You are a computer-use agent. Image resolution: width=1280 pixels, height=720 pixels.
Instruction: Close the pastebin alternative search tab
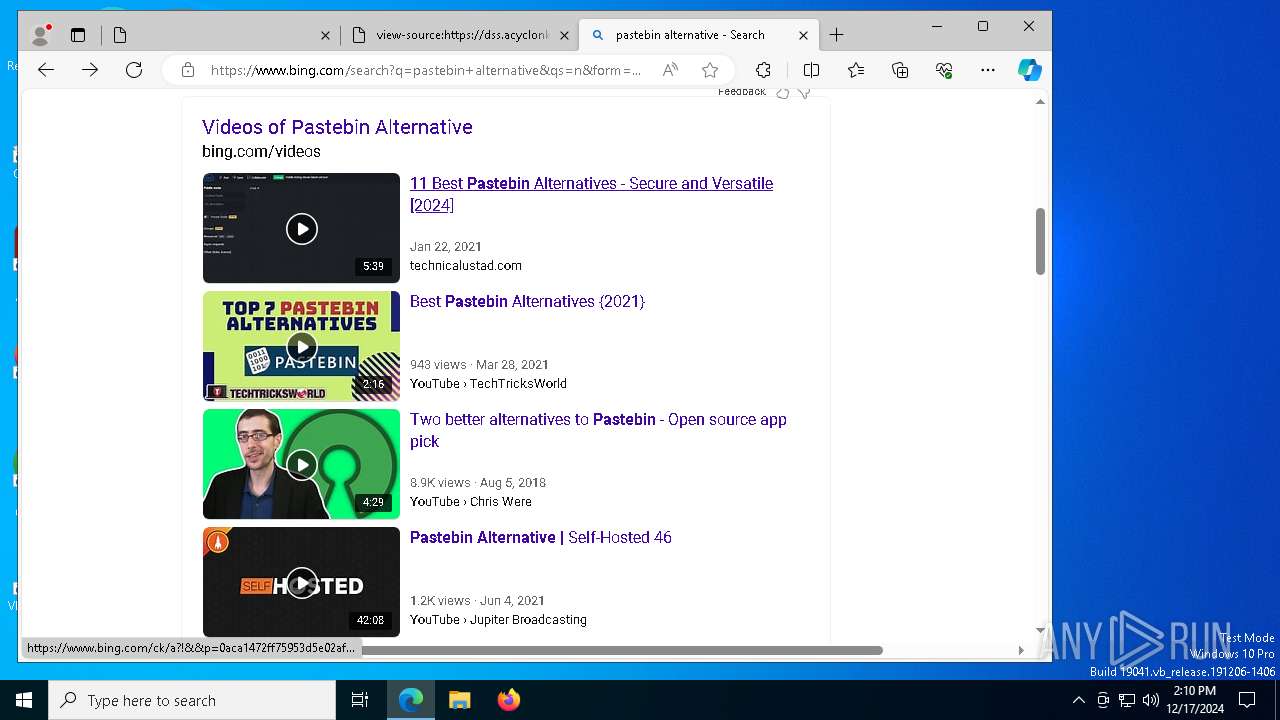[803, 35]
